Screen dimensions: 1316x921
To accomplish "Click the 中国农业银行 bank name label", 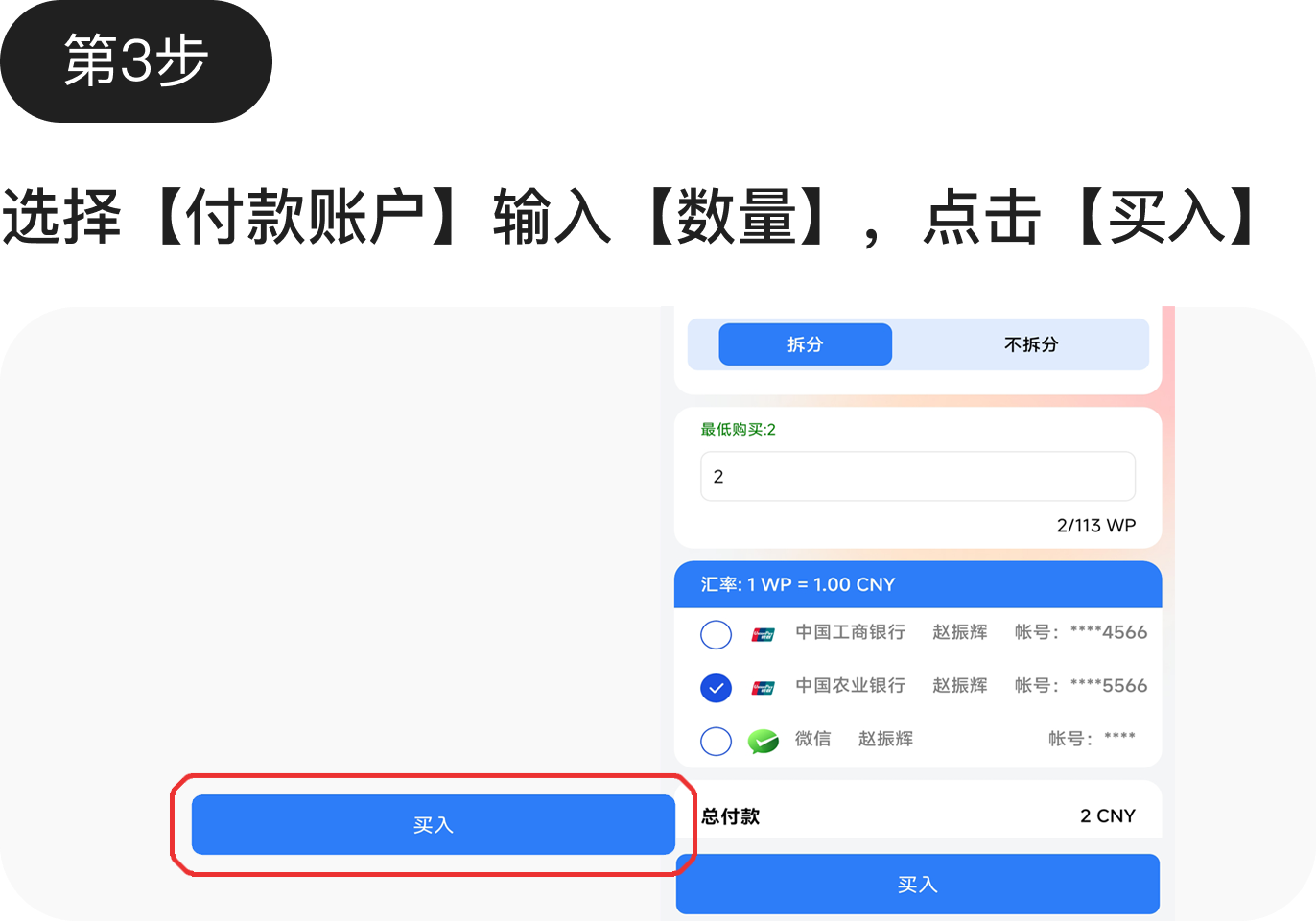I will (850, 686).
